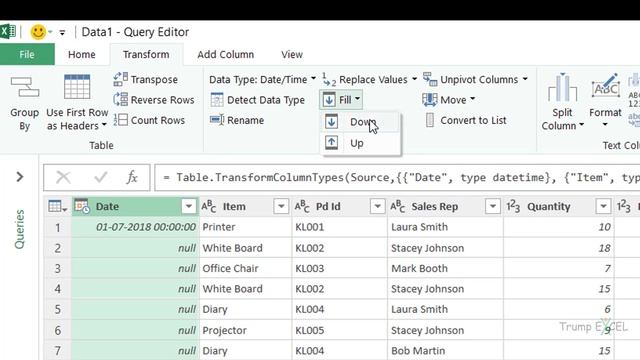Click the Transpose icon
Screen dimensions: 640x360
(x=121, y=79)
